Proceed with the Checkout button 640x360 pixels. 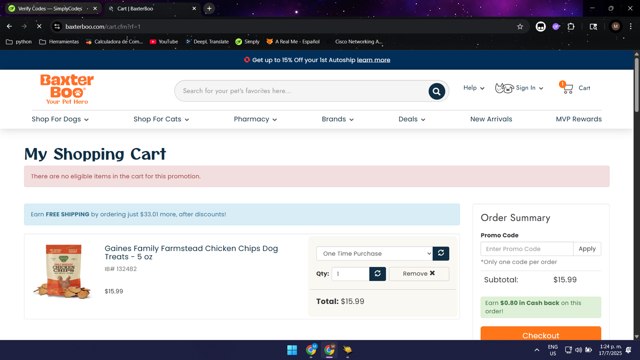tap(540, 333)
